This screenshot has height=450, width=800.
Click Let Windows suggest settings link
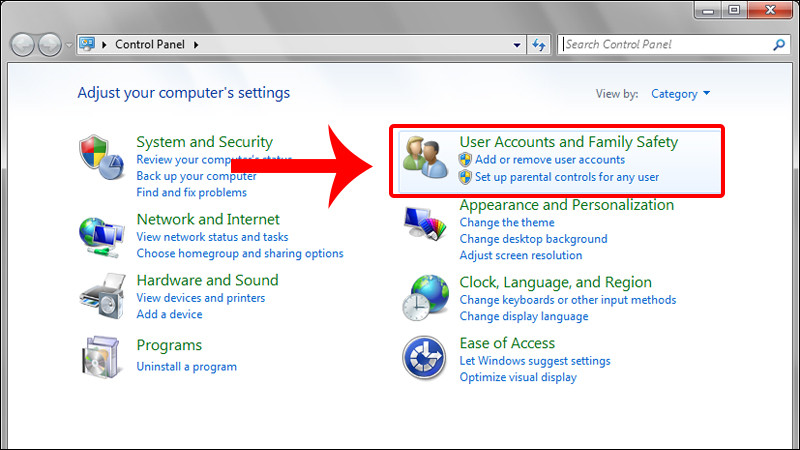point(535,361)
